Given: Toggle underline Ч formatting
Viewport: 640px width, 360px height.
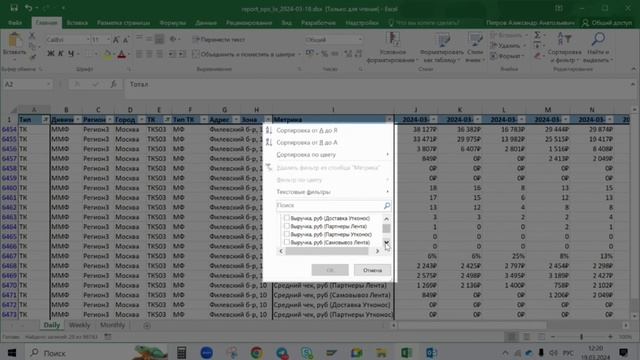Looking at the screenshot, I should coord(71,53).
